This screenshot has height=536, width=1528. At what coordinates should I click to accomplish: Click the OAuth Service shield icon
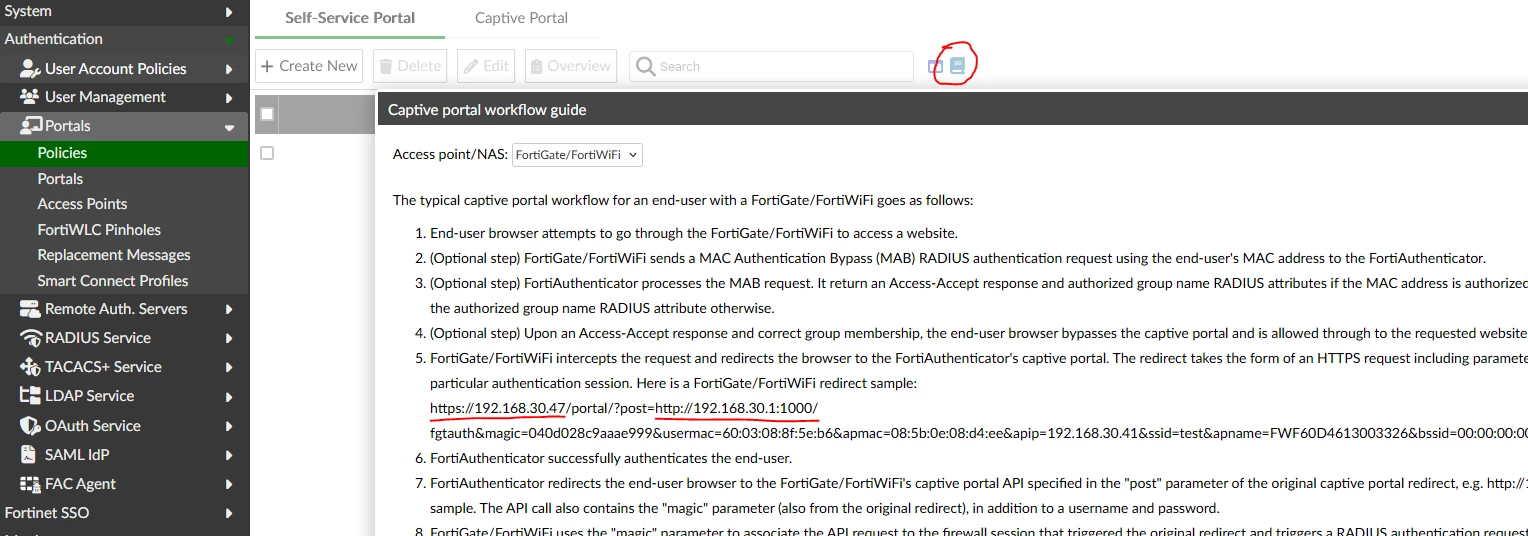(30, 426)
